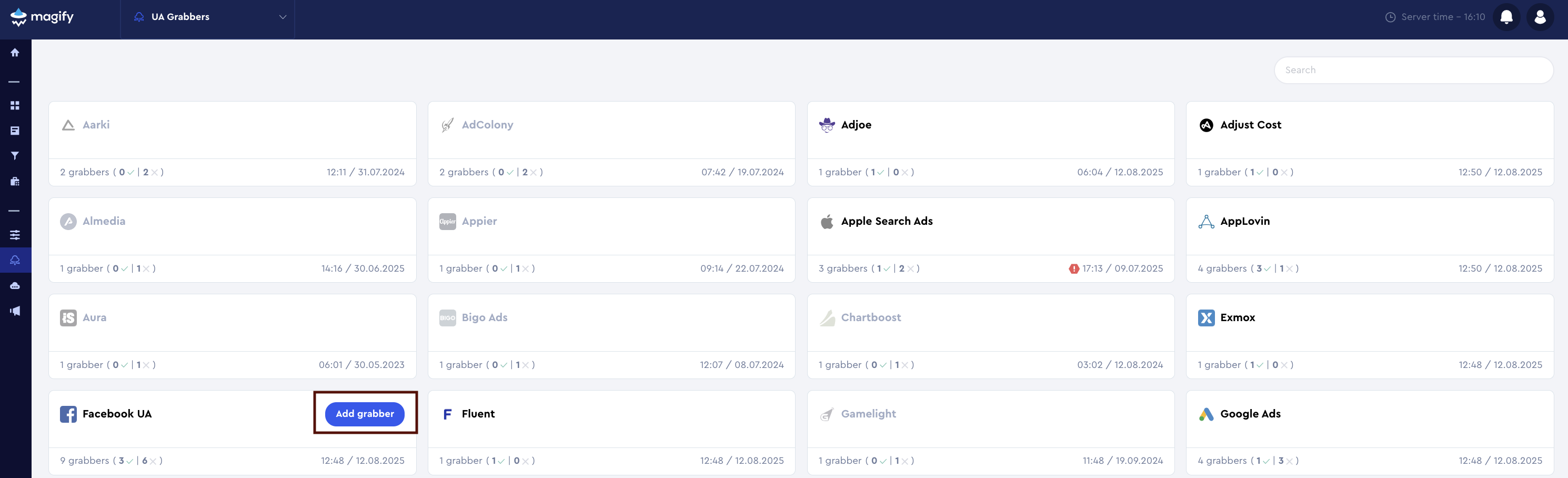This screenshot has height=478, width=1568.
Task: Open the reports panel icon in sidebar
Action: (15, 131)
